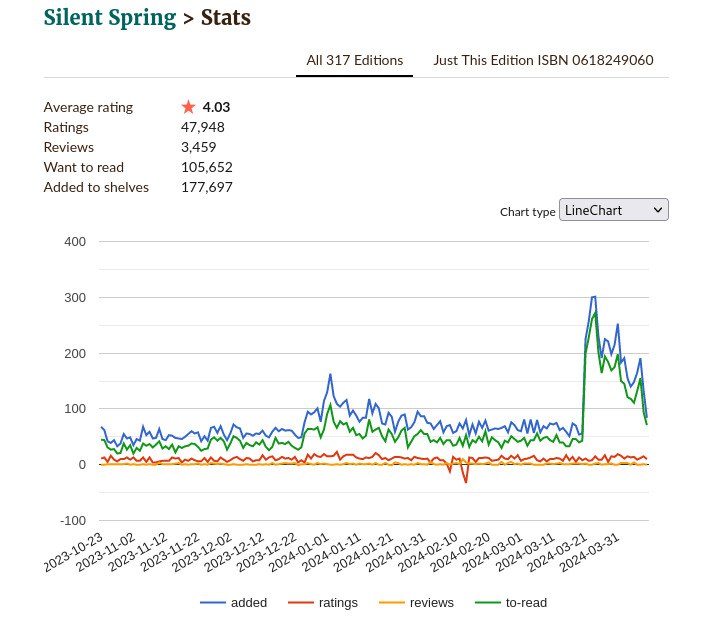The image size is (706, 627).
Task: Click the red star average rating icon
Action: (188, 107)
